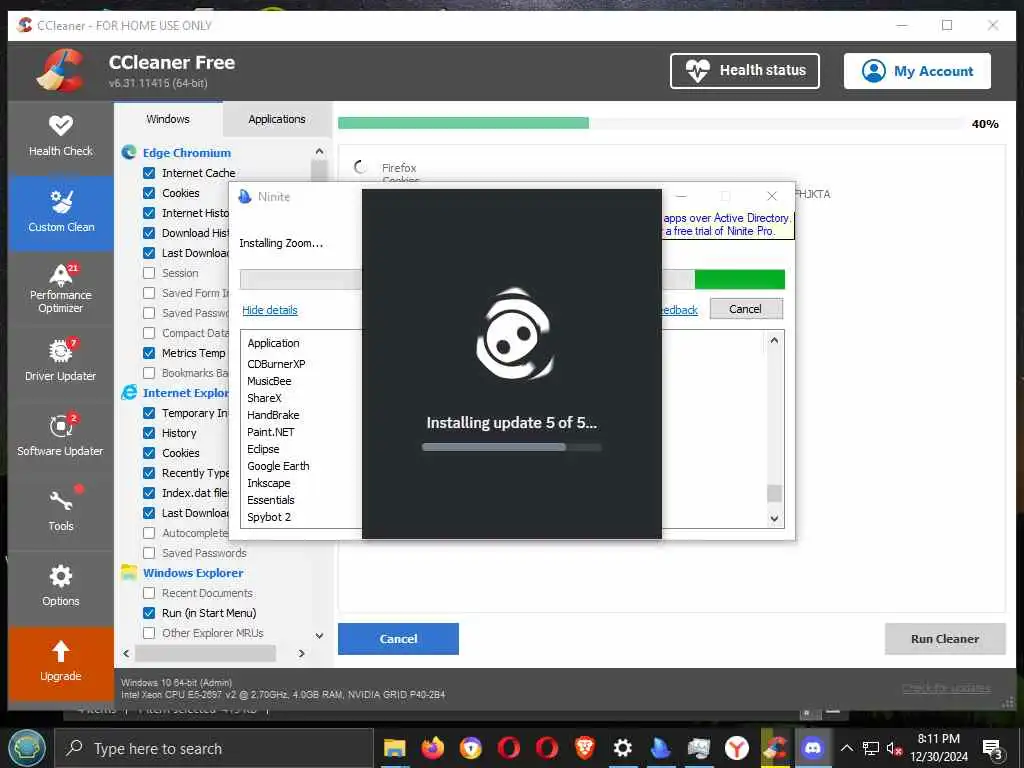Click the Edge Chromium section icon
1024x768 pixels.
point(129,153)
